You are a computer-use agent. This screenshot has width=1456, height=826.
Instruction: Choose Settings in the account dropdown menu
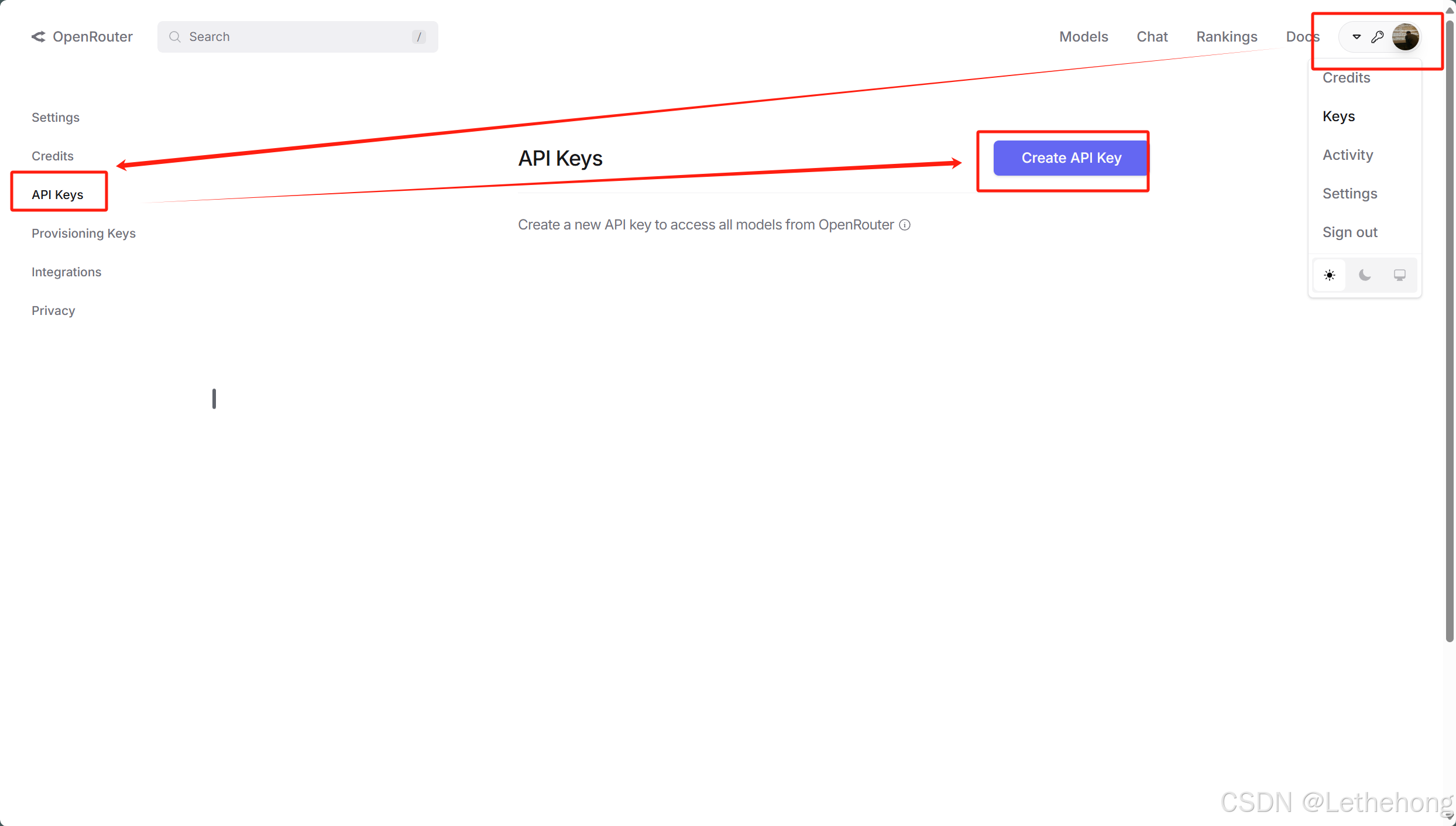point(1349,194)
